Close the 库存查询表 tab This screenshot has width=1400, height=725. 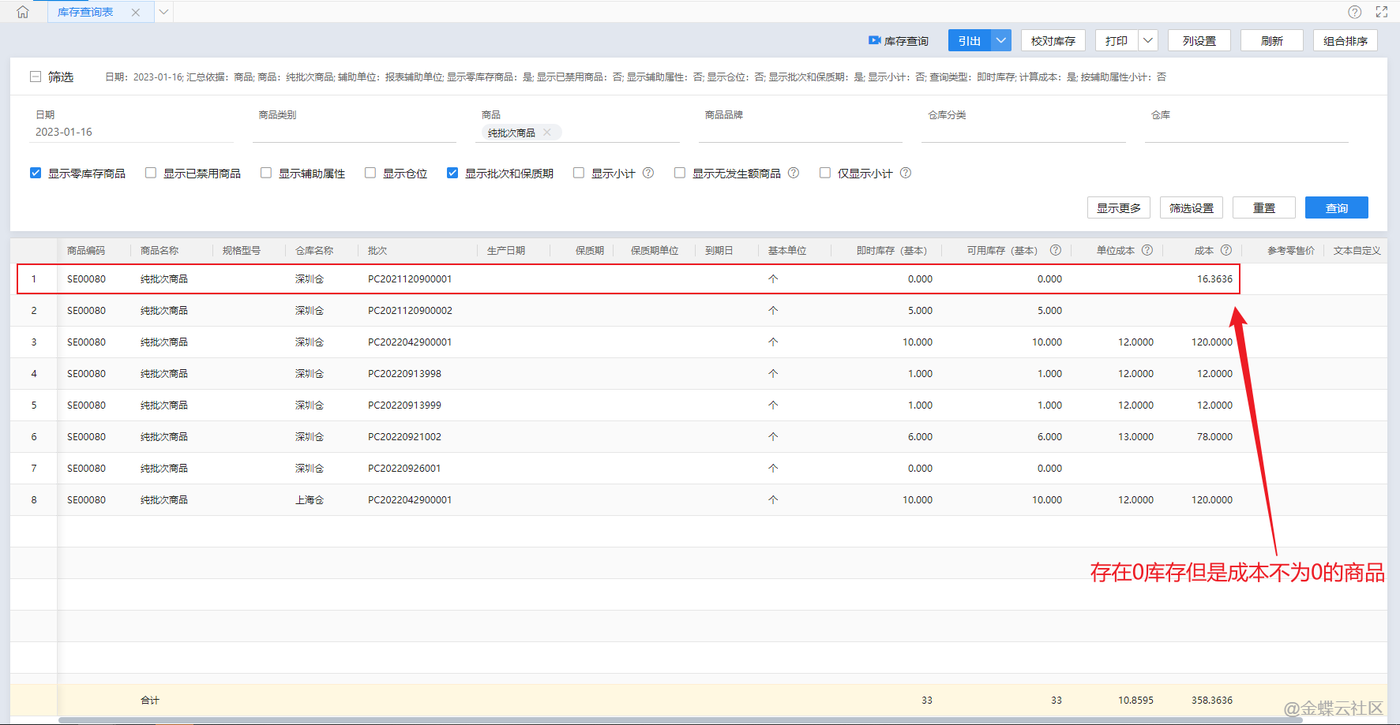135,12
